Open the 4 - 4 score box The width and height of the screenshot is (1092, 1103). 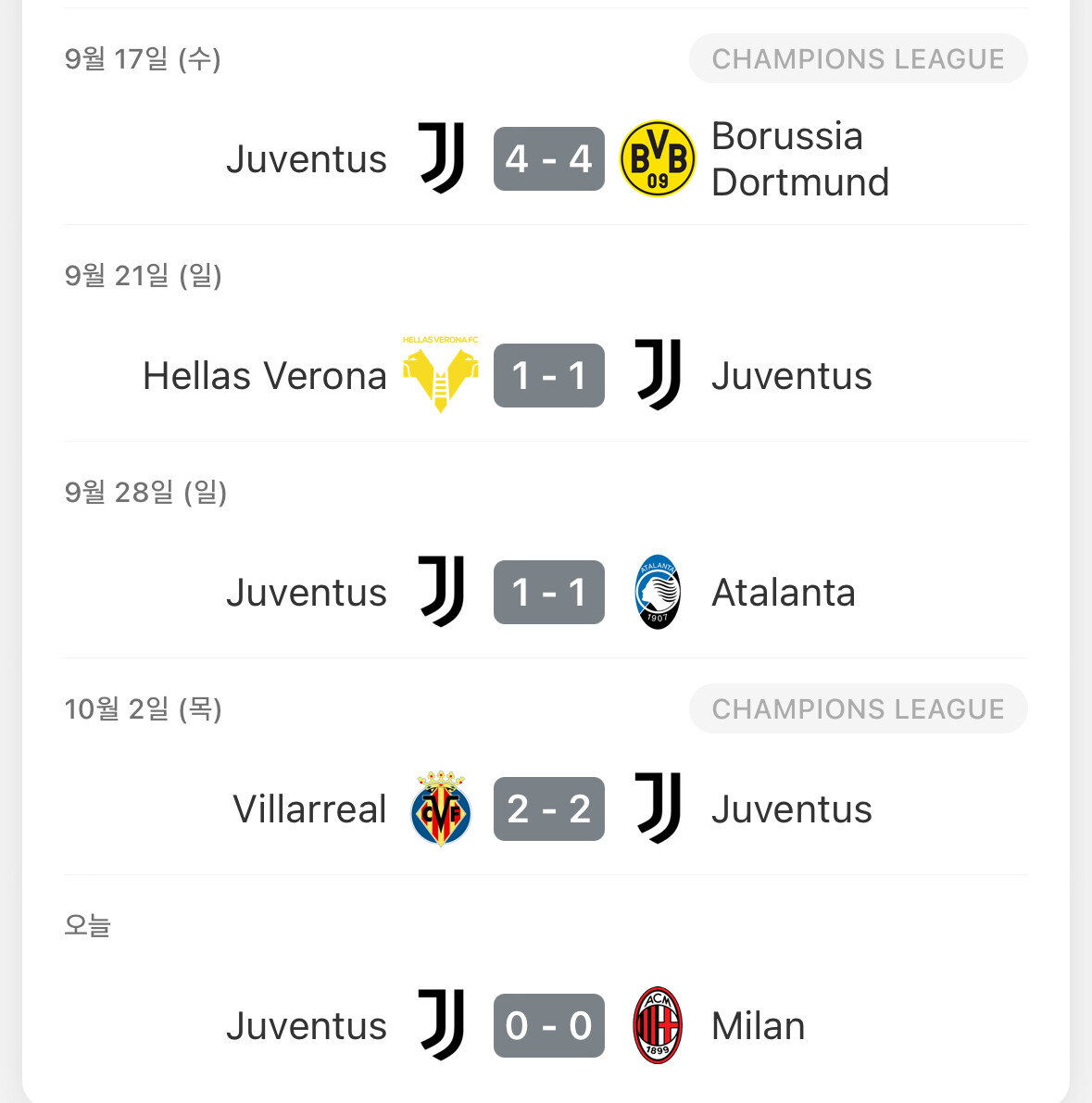click(549, 159)
